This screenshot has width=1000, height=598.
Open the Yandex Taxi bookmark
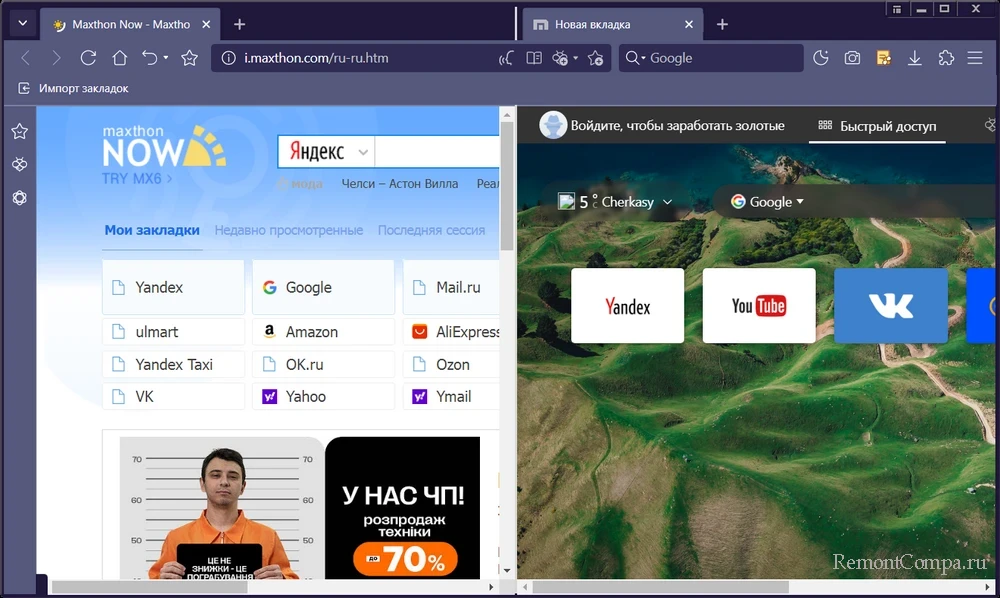click(173, 364)
